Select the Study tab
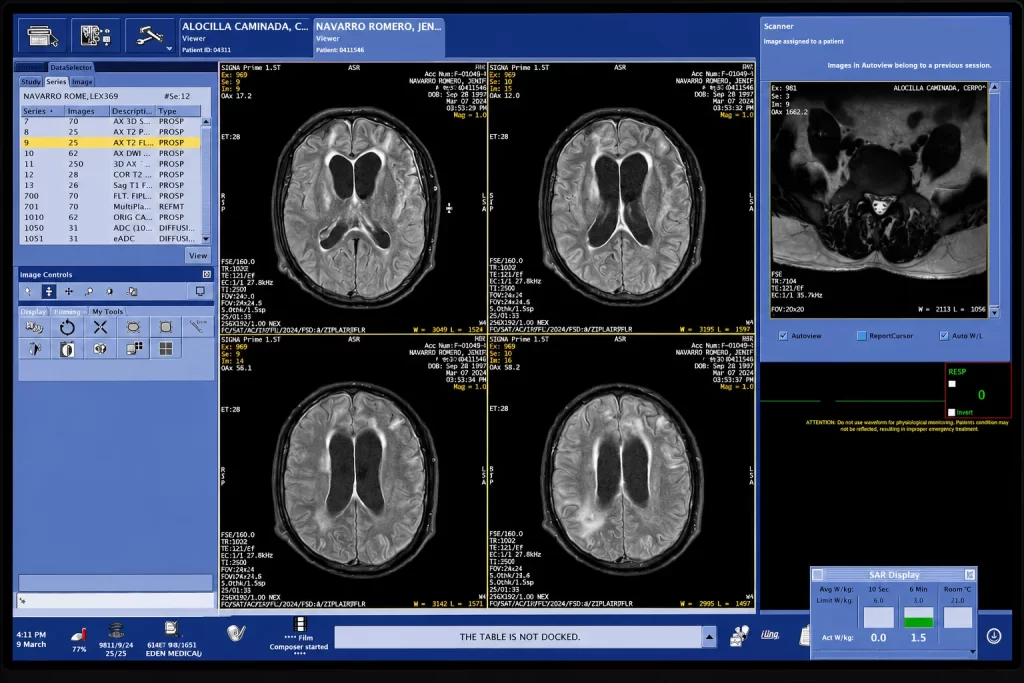This screenshot has width=1024, height=683. [31, 82]
